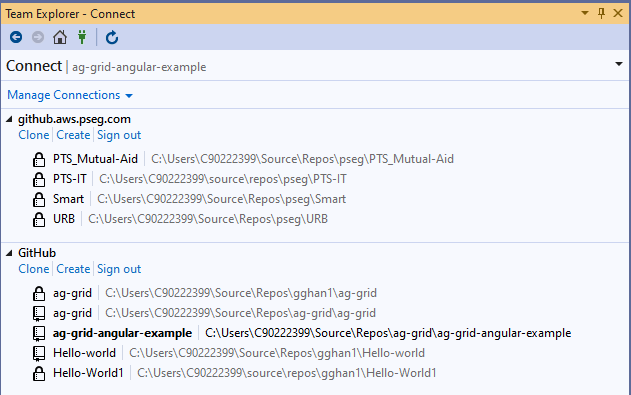Click the Connect page title

click(x=34, y=66)
